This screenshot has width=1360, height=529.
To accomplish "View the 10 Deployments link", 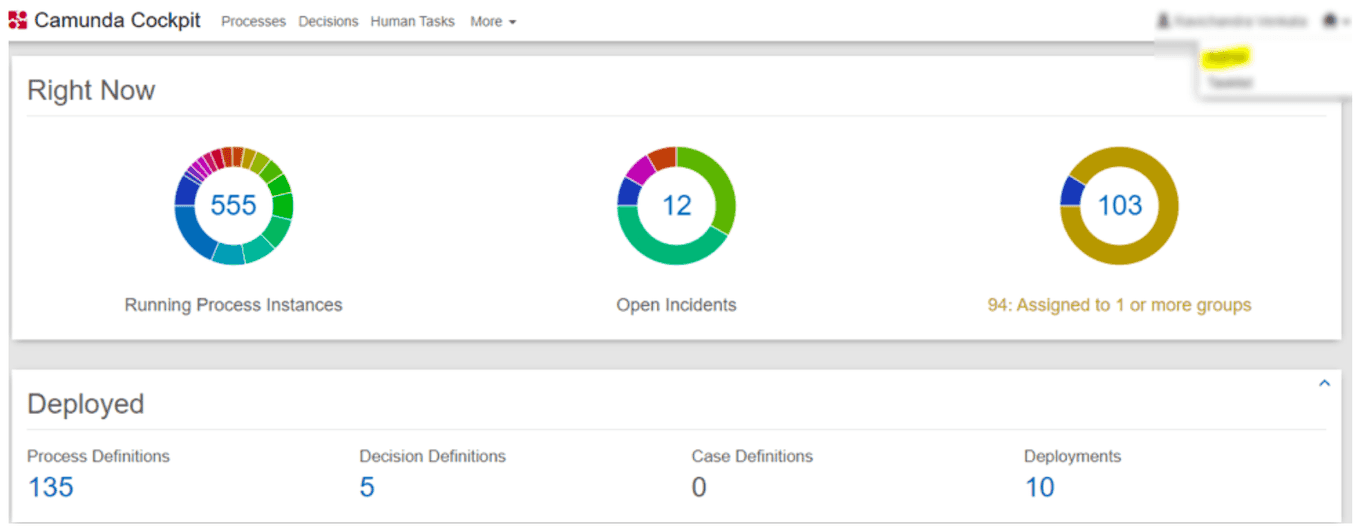I will point(1040,487).
